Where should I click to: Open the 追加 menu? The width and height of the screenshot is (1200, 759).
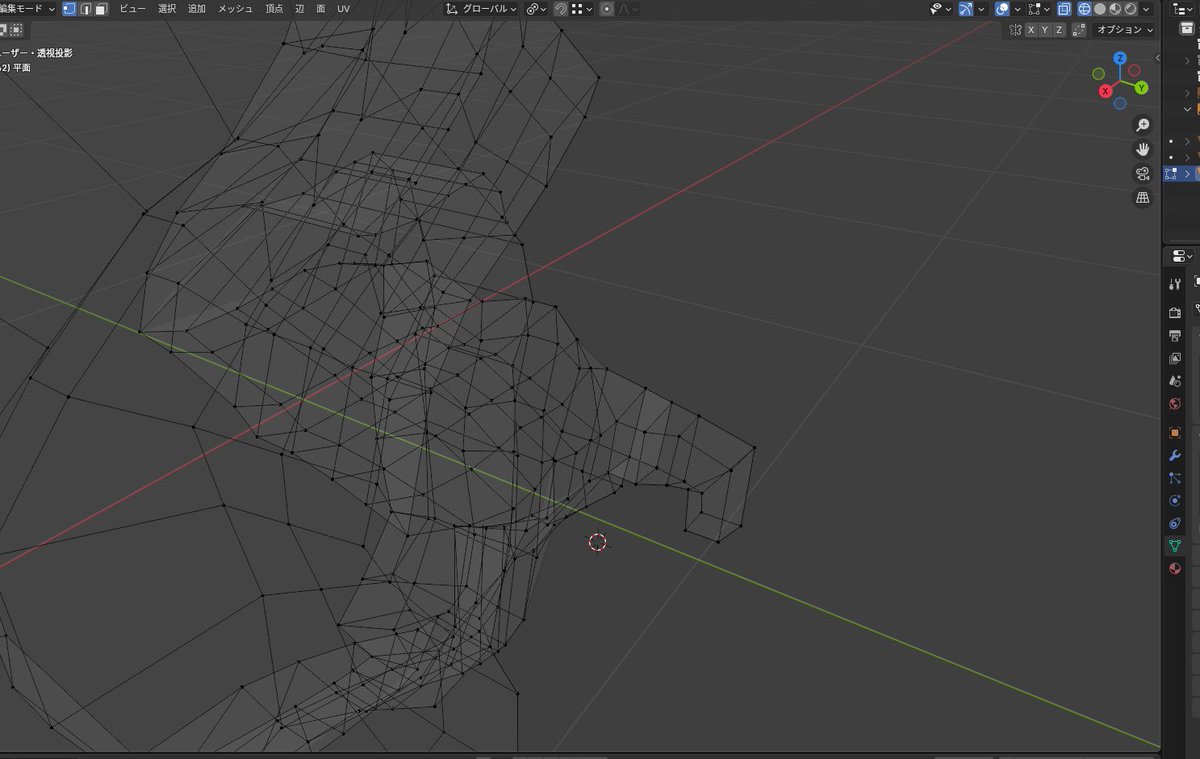pos(197,9)
